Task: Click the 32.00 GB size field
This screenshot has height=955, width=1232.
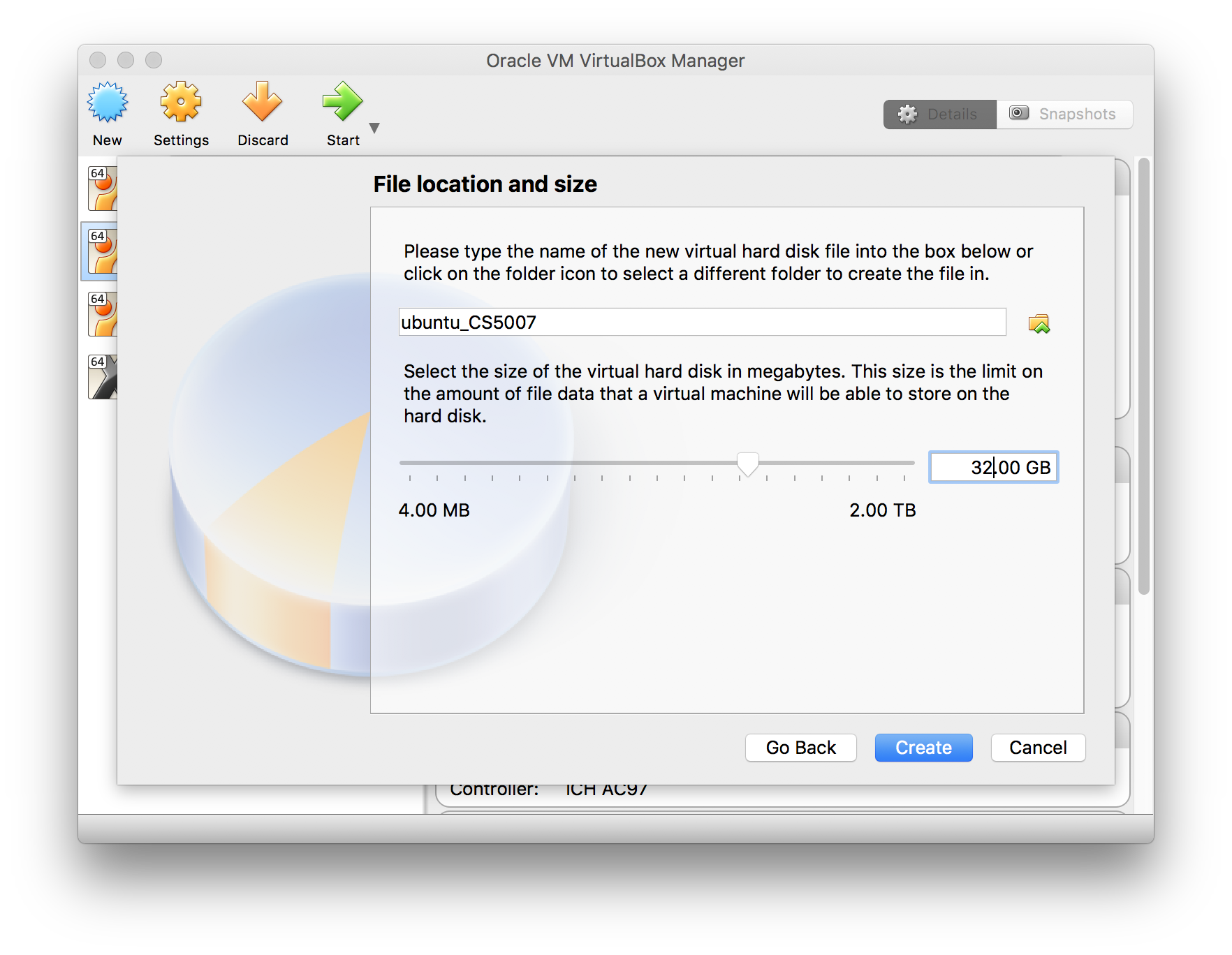Action: 993,467
